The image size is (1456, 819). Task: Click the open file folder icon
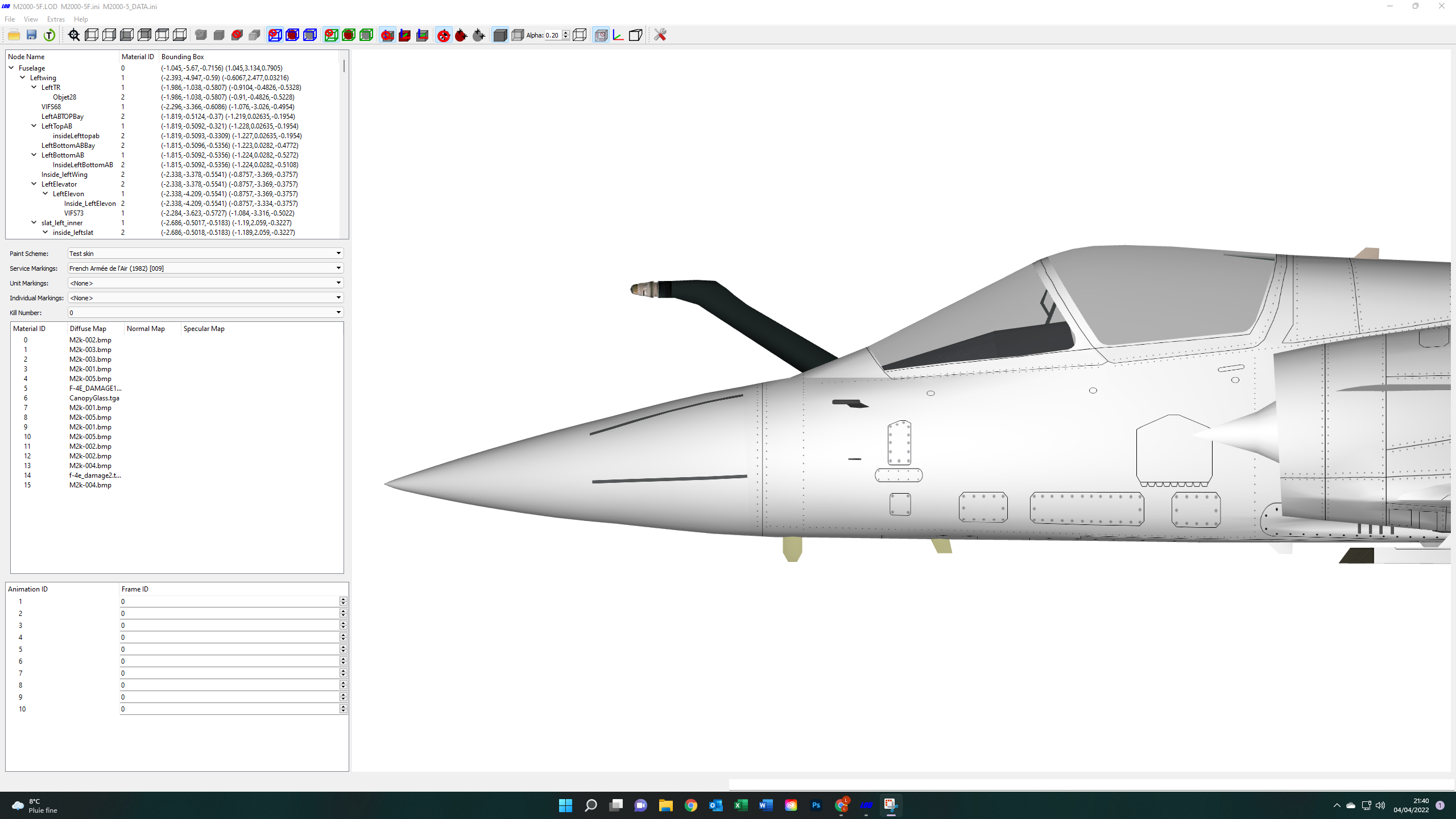coord(14,35)
